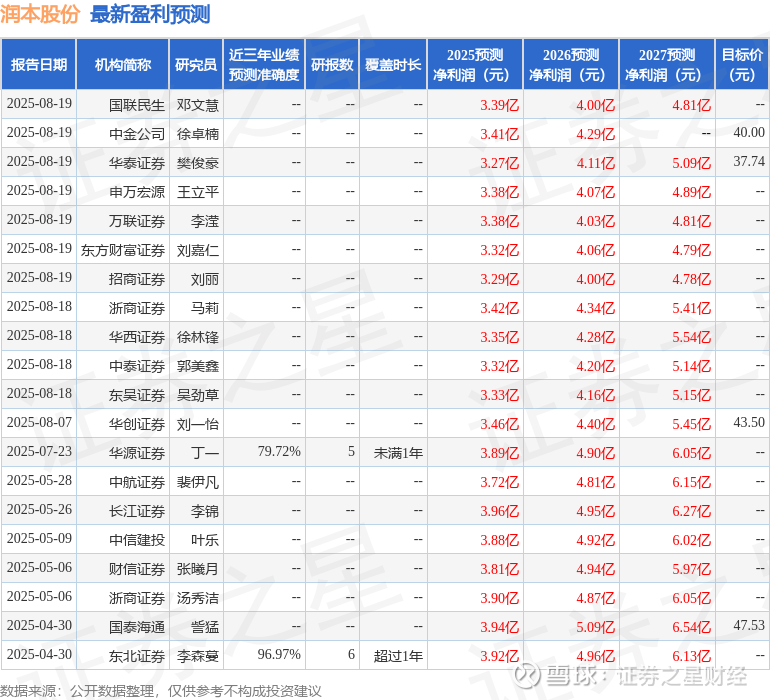The width and height of the screenshot is (770, 700).
Task: Click institution name 国泰海通
Action: (137, 626)
